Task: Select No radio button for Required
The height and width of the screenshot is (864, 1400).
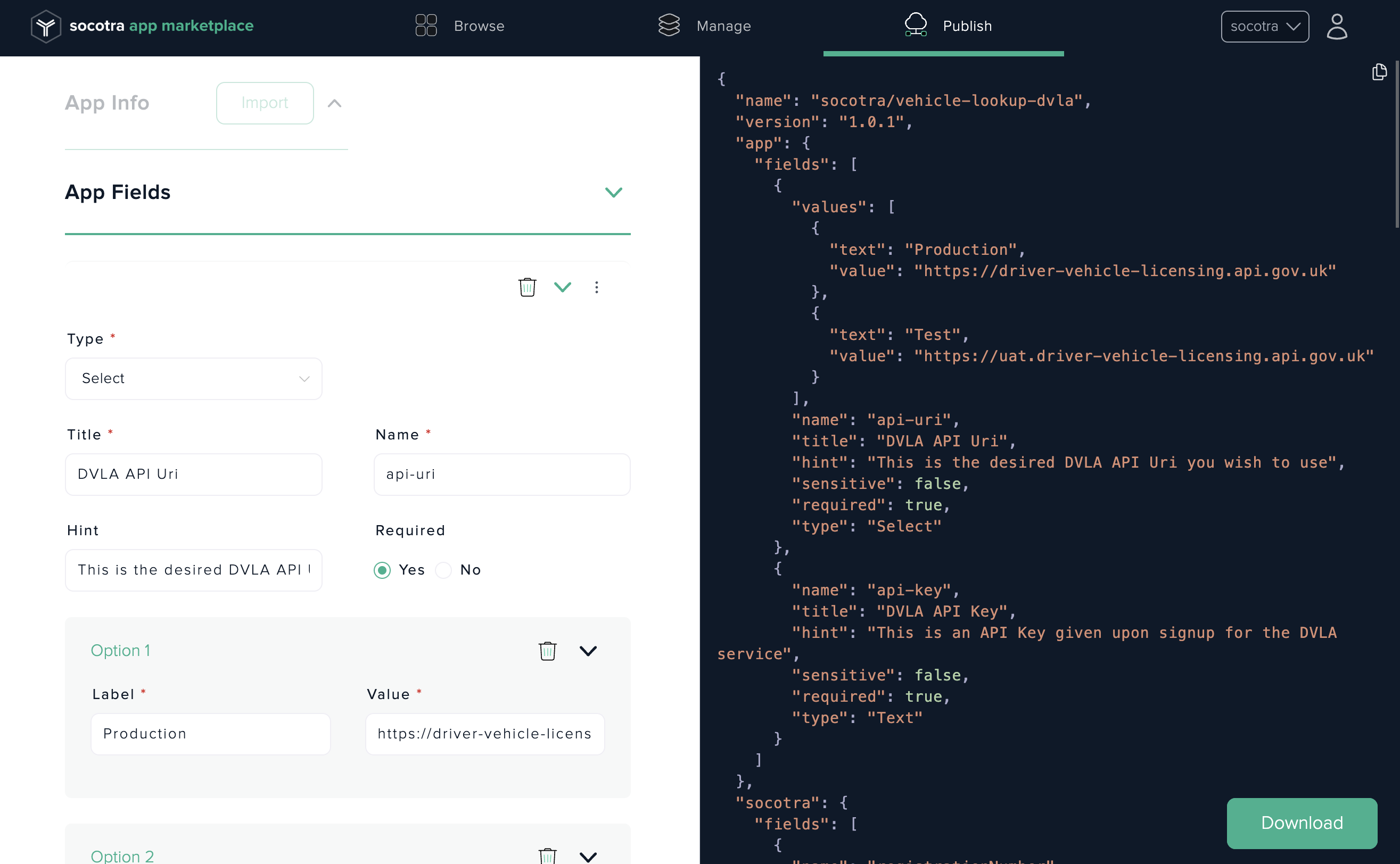Action: (443, 569)
